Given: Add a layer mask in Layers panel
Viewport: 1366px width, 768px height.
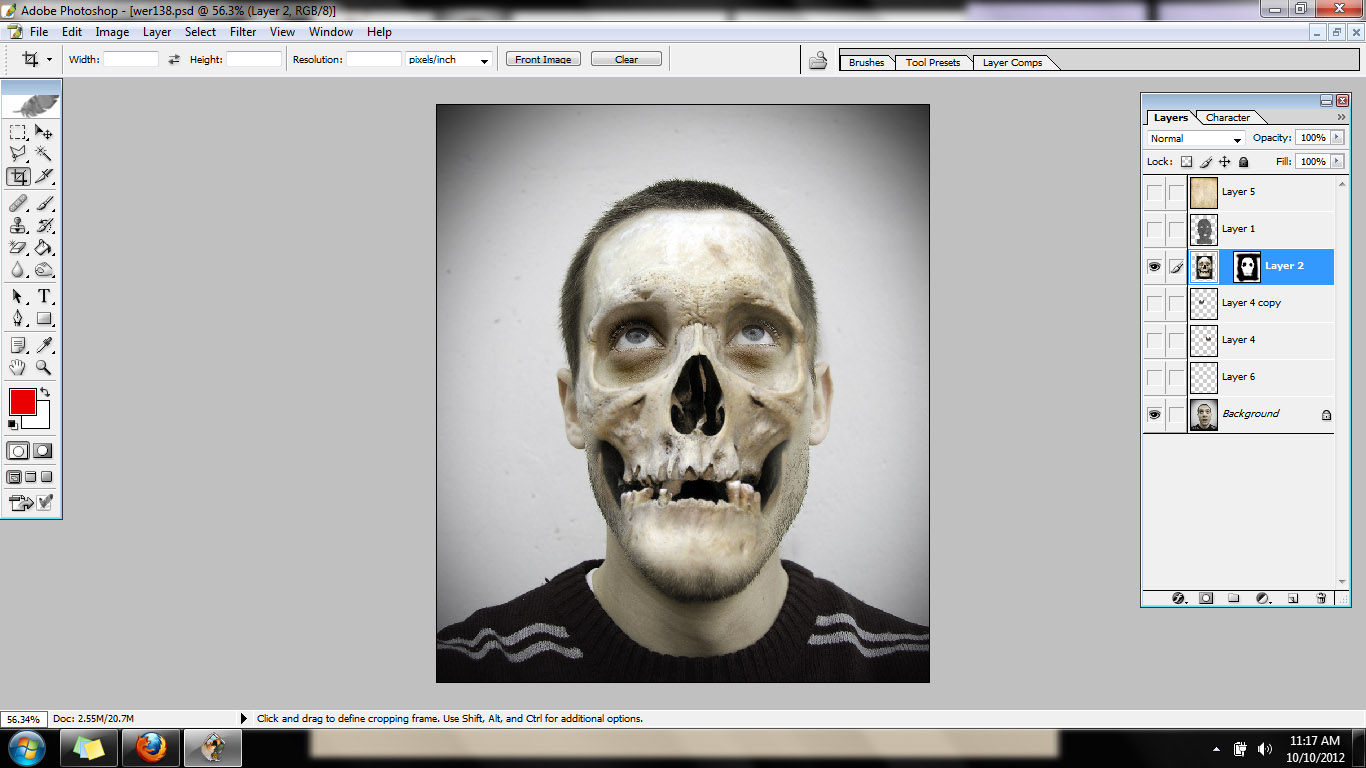Looking at the screenshot, I should point(1206,598).
